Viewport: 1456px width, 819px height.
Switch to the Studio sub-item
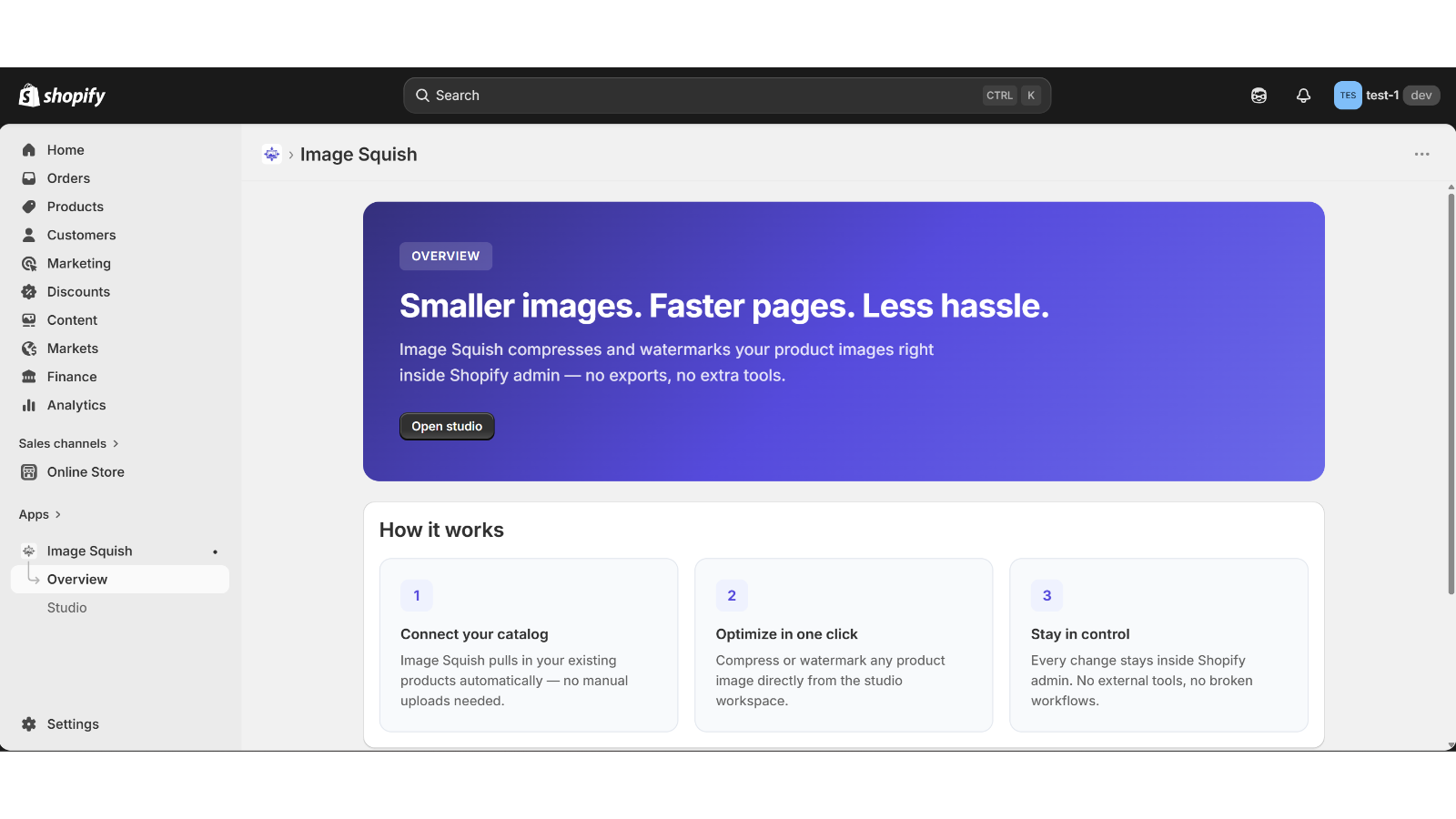pos(120,608)
